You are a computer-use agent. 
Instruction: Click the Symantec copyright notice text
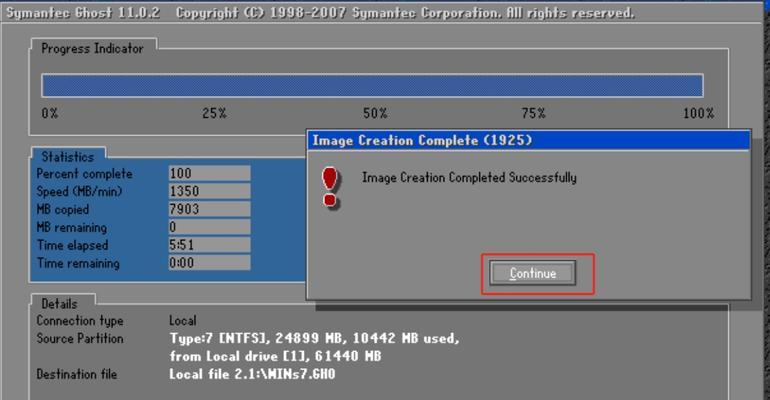405,13
